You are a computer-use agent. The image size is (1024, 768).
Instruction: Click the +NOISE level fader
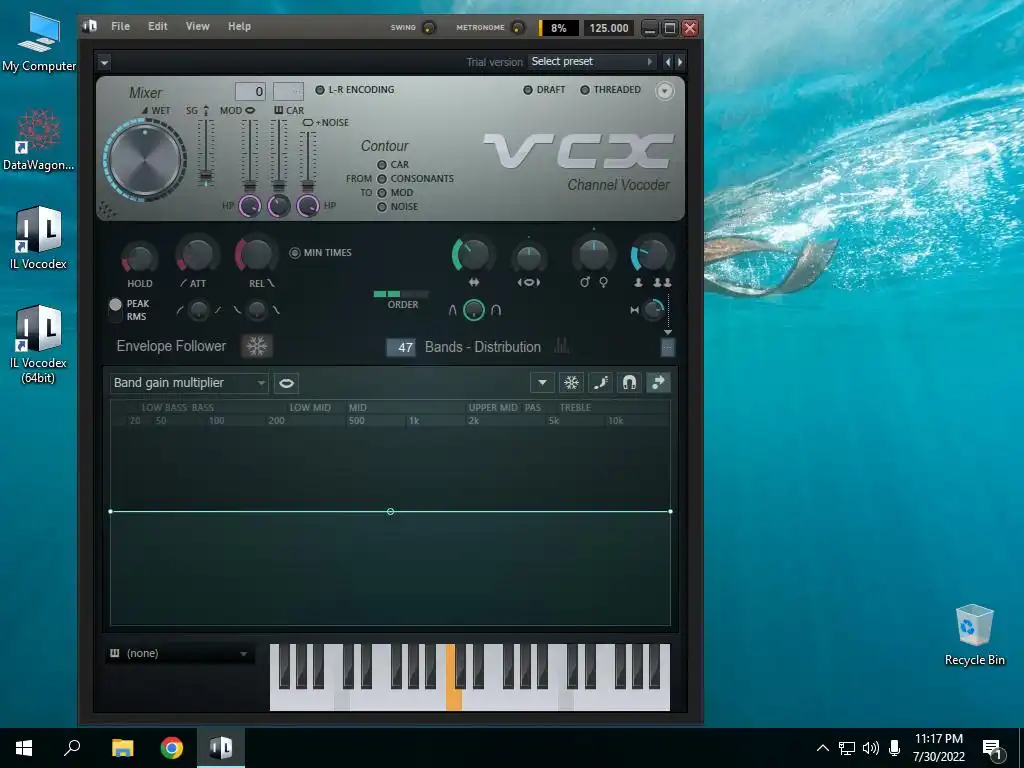(x=308, y=162)
